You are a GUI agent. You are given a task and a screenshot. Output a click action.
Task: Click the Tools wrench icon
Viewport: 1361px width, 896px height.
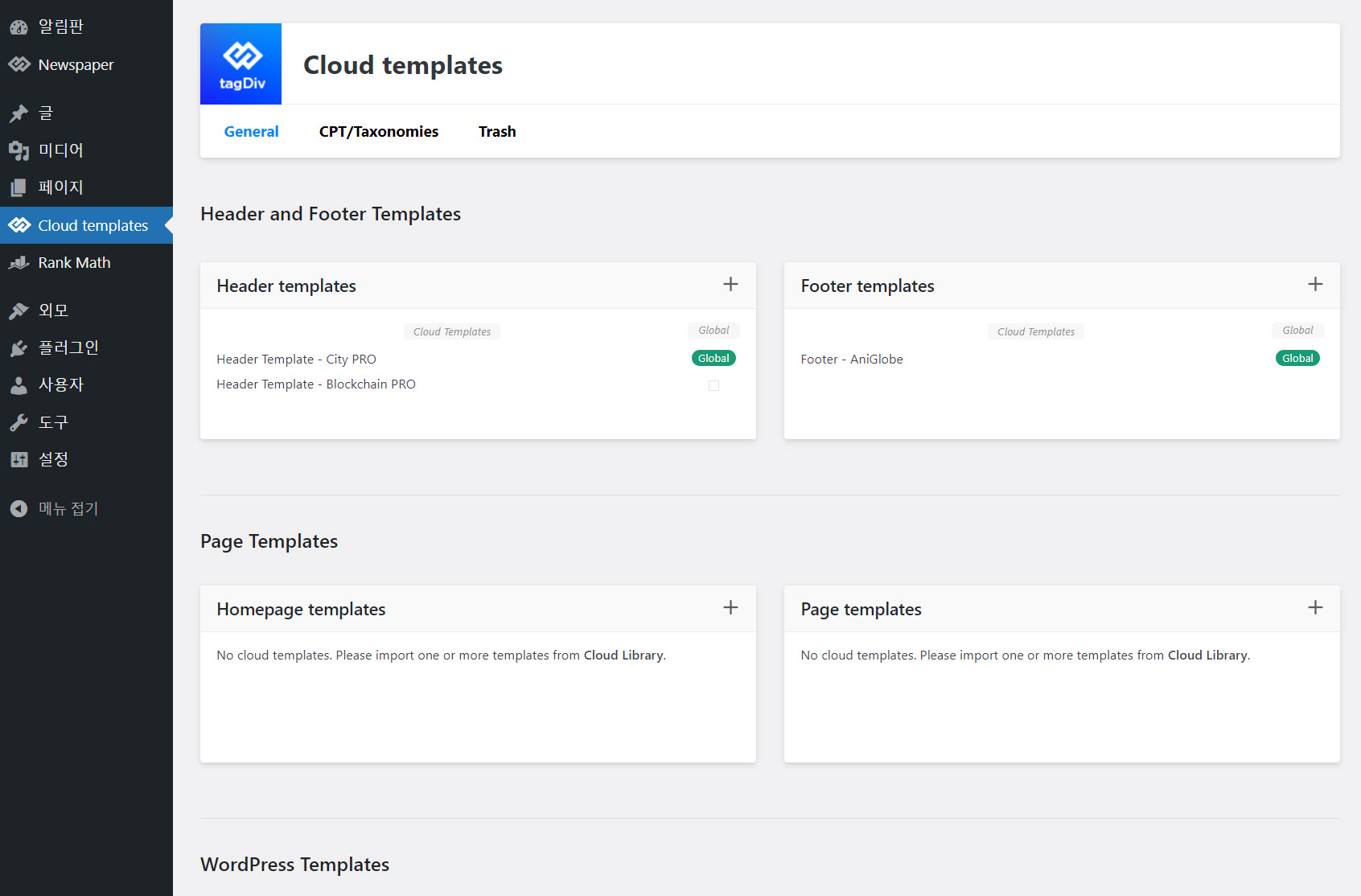[x=19, y=422]
